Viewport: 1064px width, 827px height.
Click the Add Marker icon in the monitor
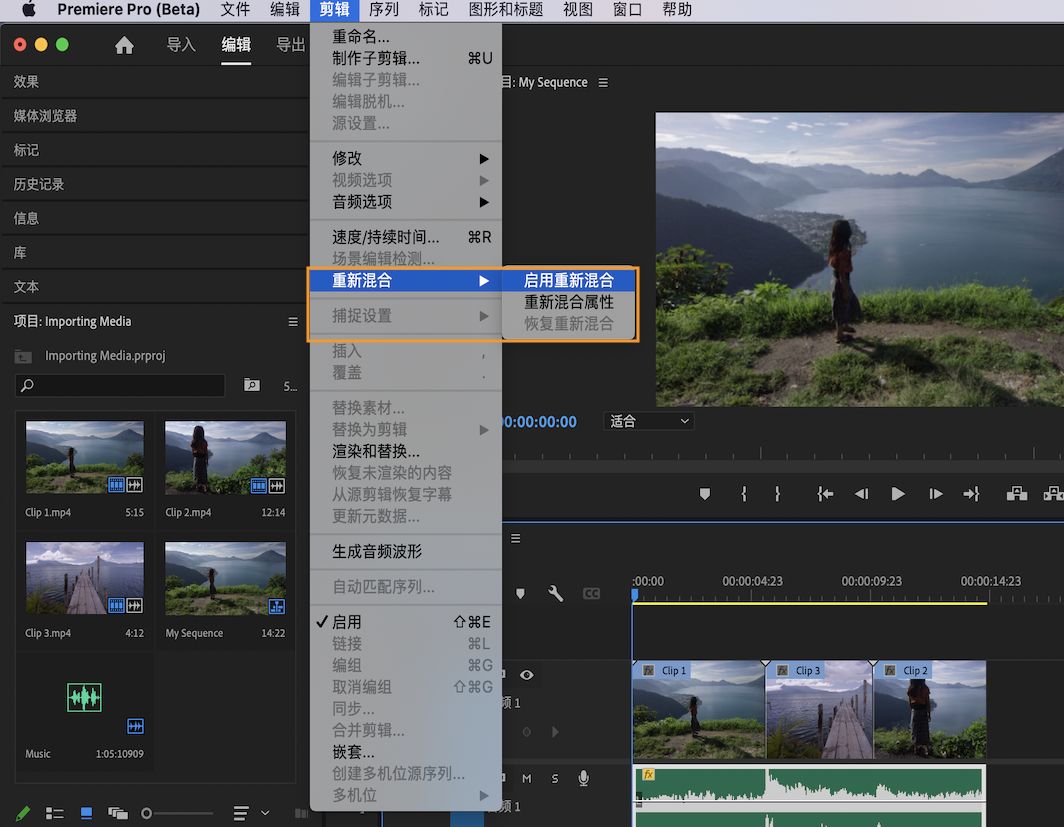[707, 494]
